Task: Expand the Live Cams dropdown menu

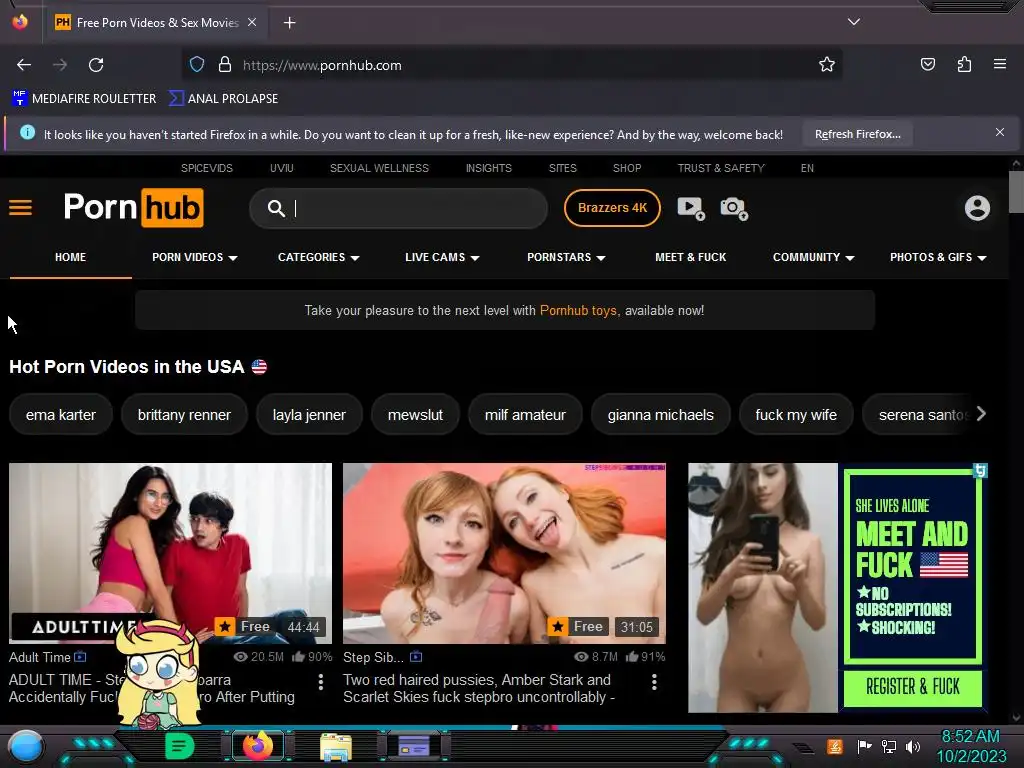Action: pyautogui.click(x=442, y=257)
